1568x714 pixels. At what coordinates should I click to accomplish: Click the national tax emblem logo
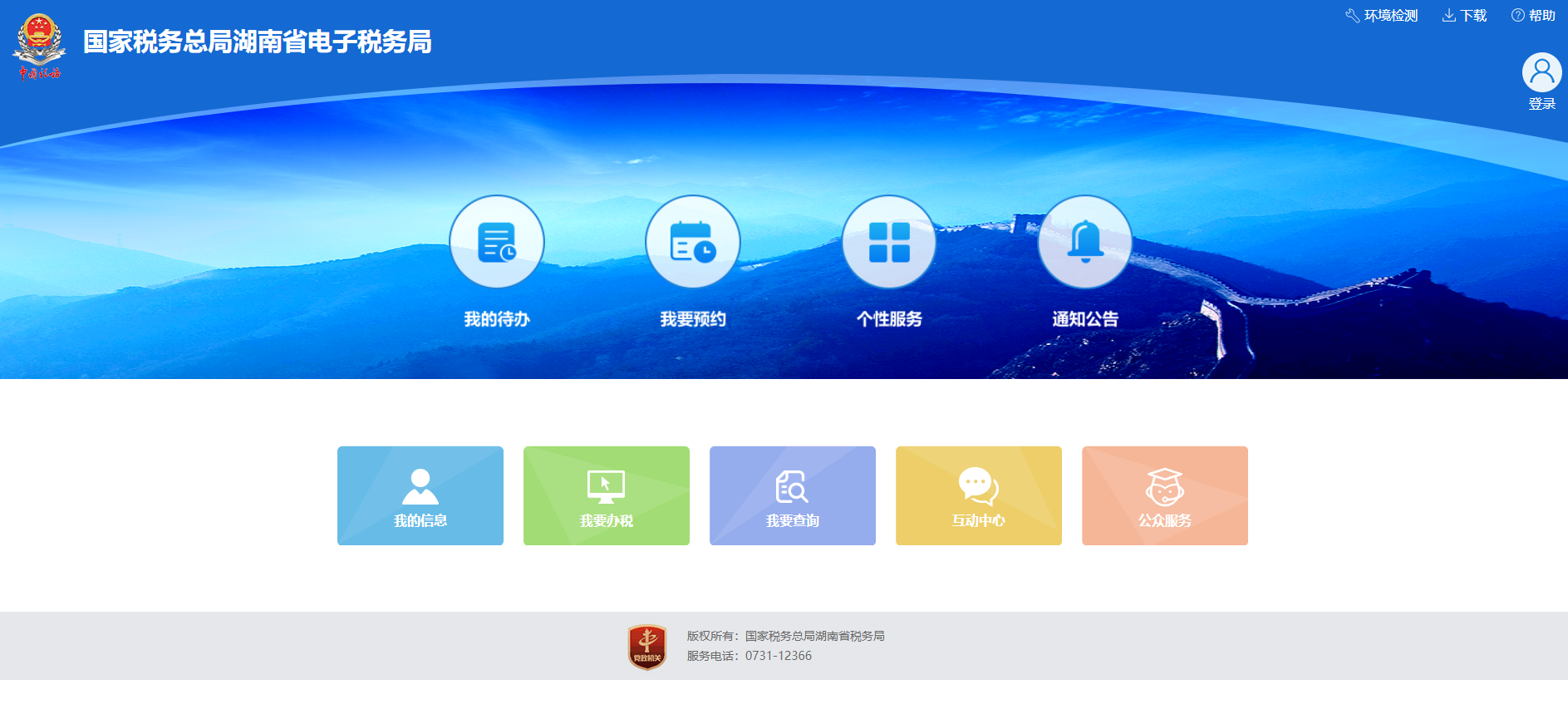(39, 46)
